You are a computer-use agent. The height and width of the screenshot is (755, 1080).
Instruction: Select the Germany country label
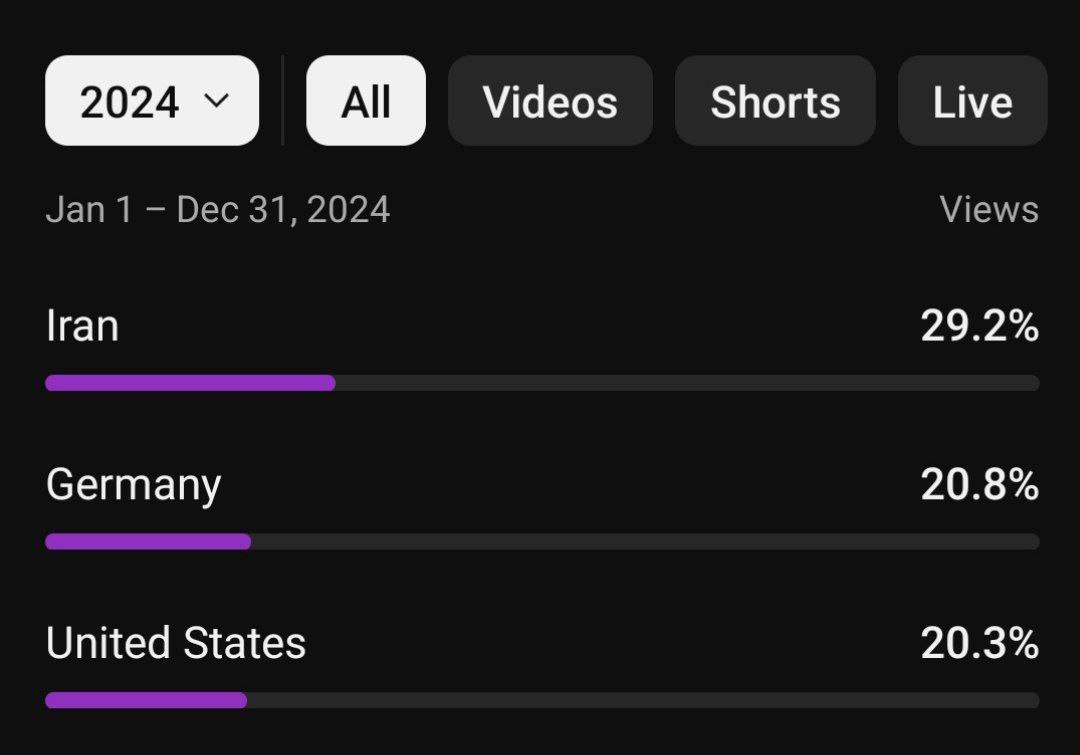coord(133,485)
